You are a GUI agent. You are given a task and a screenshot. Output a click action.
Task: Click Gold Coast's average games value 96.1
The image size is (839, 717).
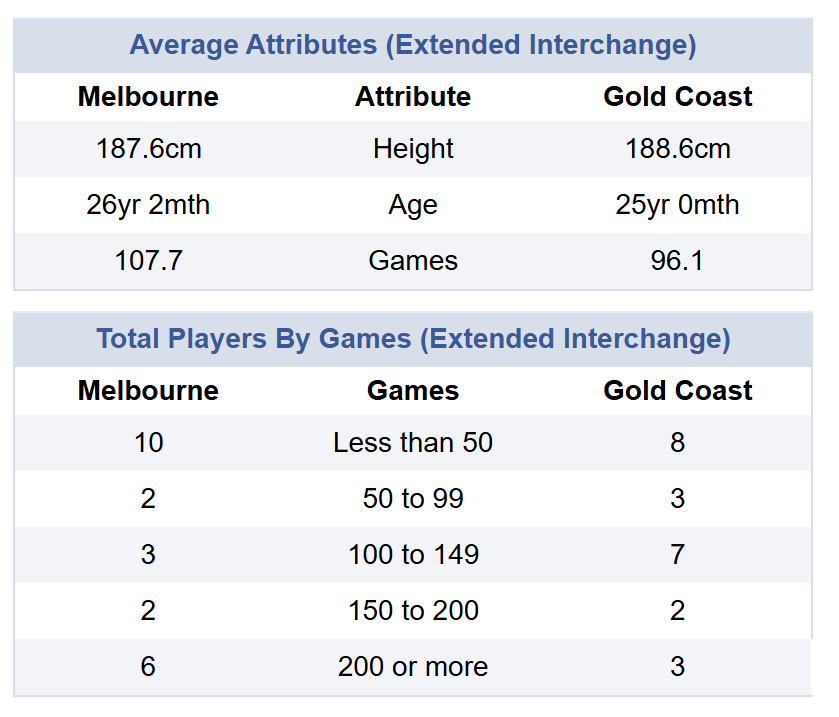click(x=677, y=261)
